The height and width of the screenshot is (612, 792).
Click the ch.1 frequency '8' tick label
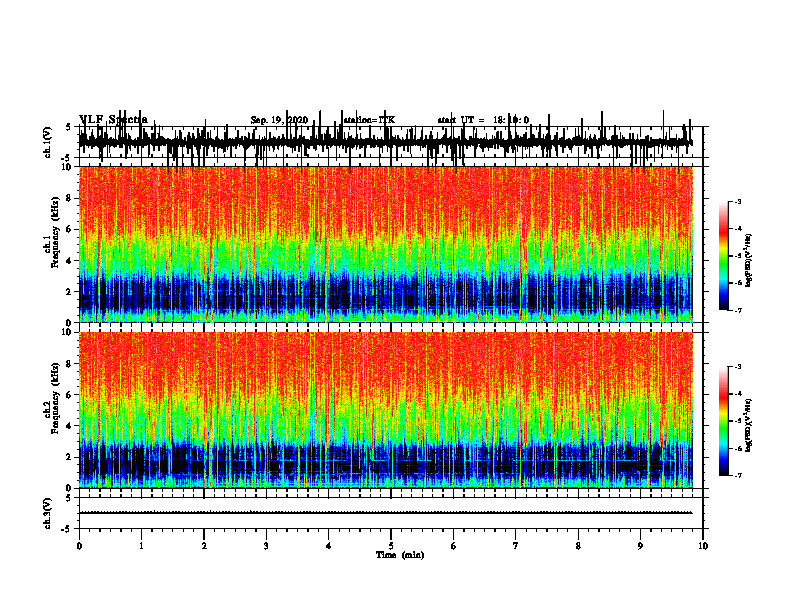pos(69,198)
